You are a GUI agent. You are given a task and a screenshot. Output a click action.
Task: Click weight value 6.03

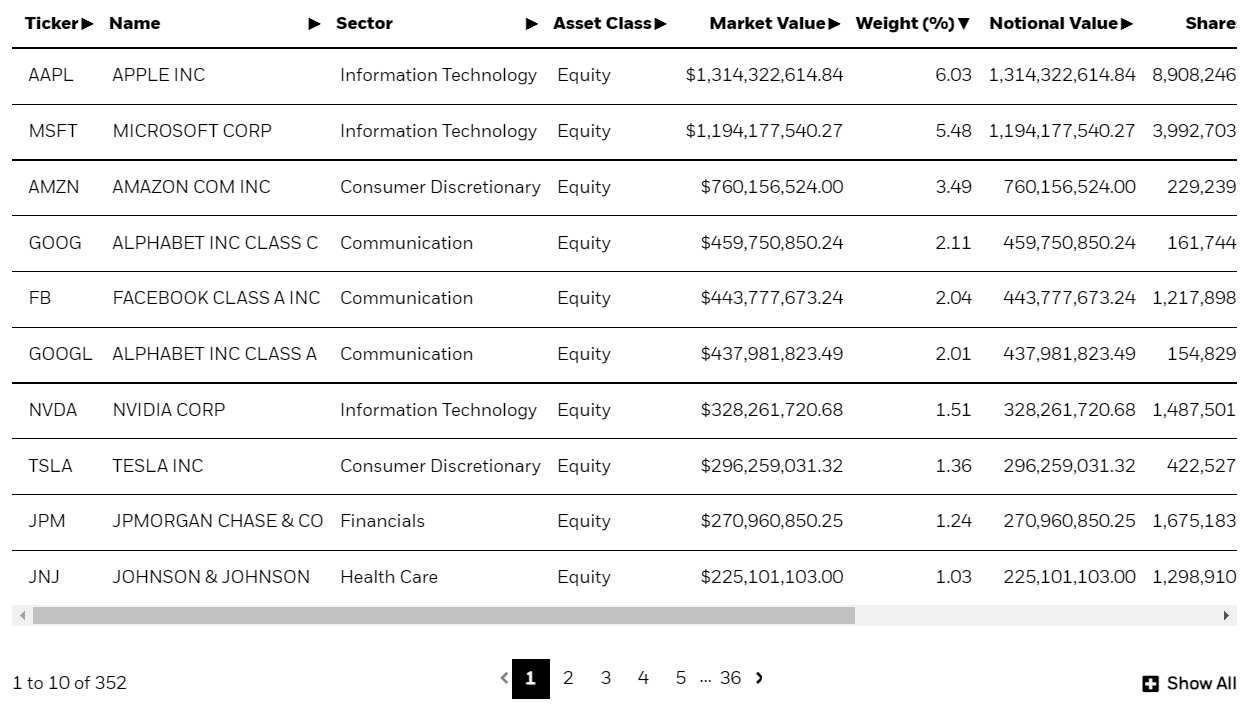click(953, 75)
